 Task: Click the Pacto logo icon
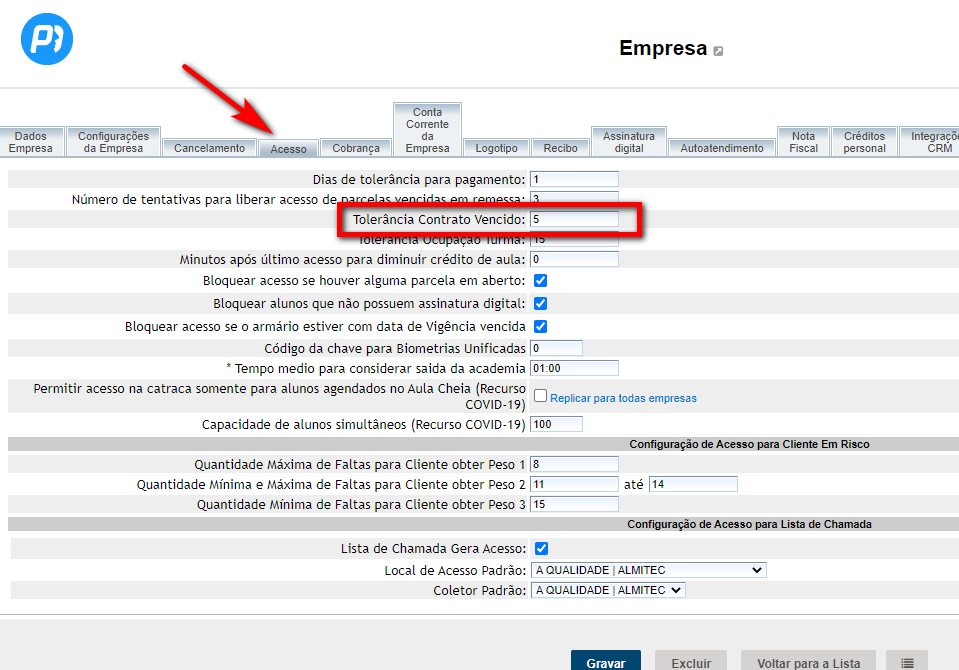47,40
